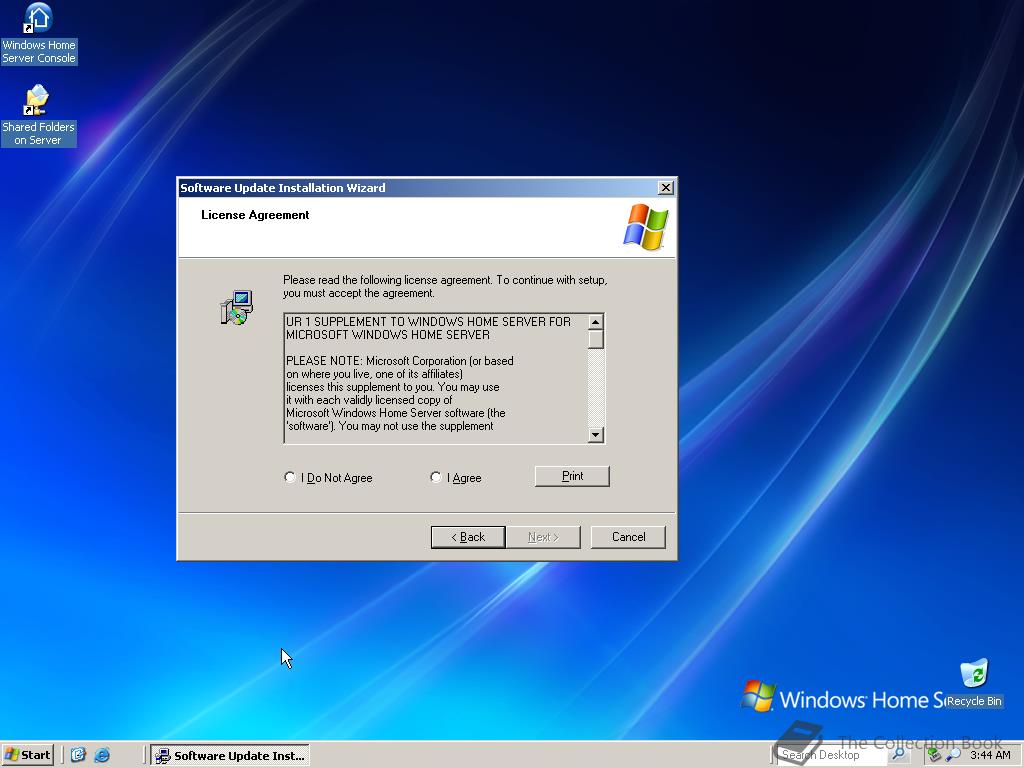This screenshot has height=768, width=1024.
Task: Open the Recycle Bin desktop icon
Action: coord(974,683)
